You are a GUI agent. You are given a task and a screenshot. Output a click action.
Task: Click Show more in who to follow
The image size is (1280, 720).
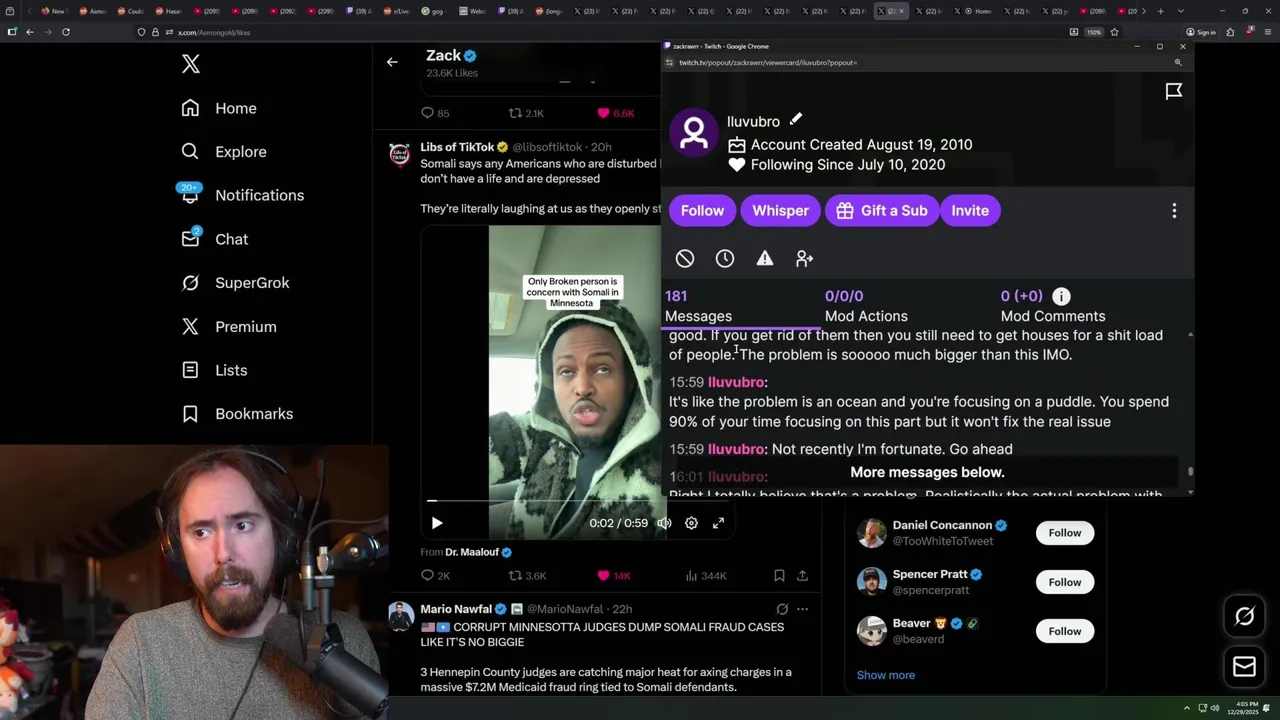click(886, 675)
